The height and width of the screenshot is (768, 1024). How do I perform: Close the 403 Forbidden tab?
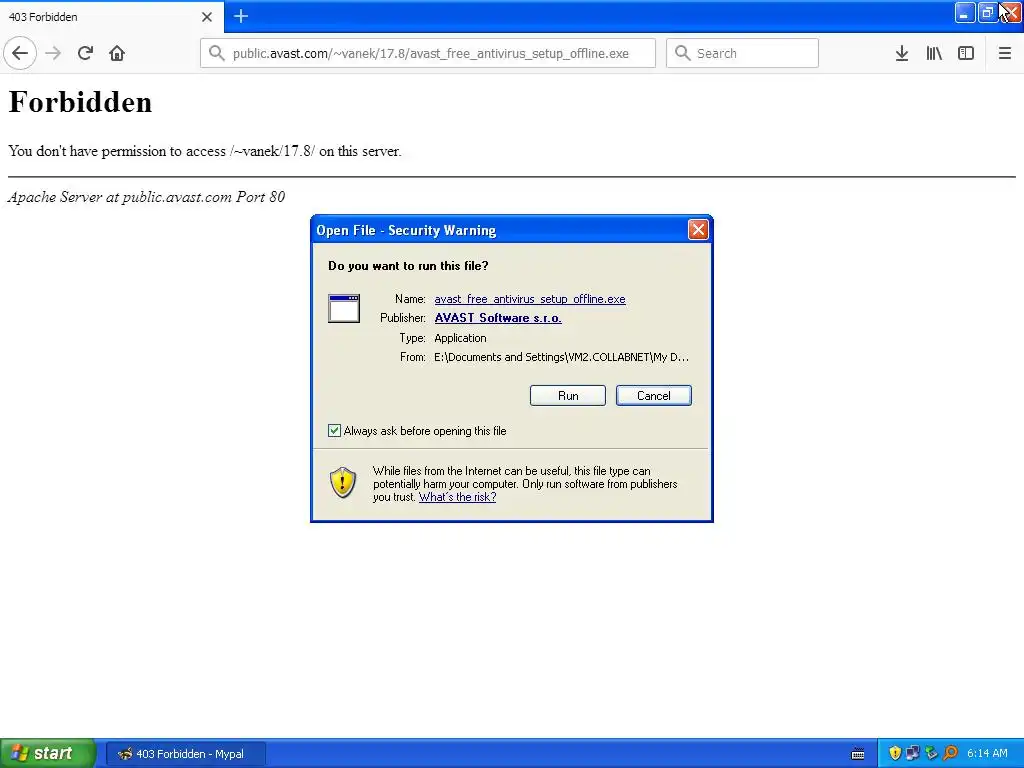coord(207,17)
